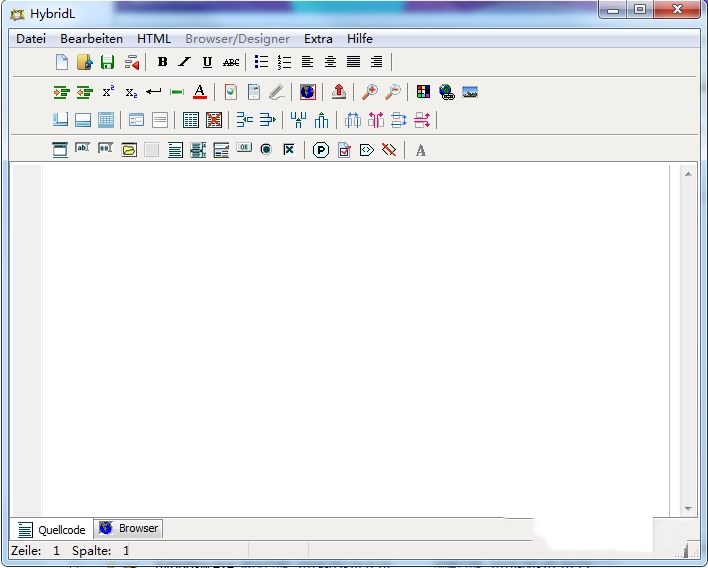Insert a form checkbox element
The height and width of the screenshot is (568, 708).
tap(289, 150)
